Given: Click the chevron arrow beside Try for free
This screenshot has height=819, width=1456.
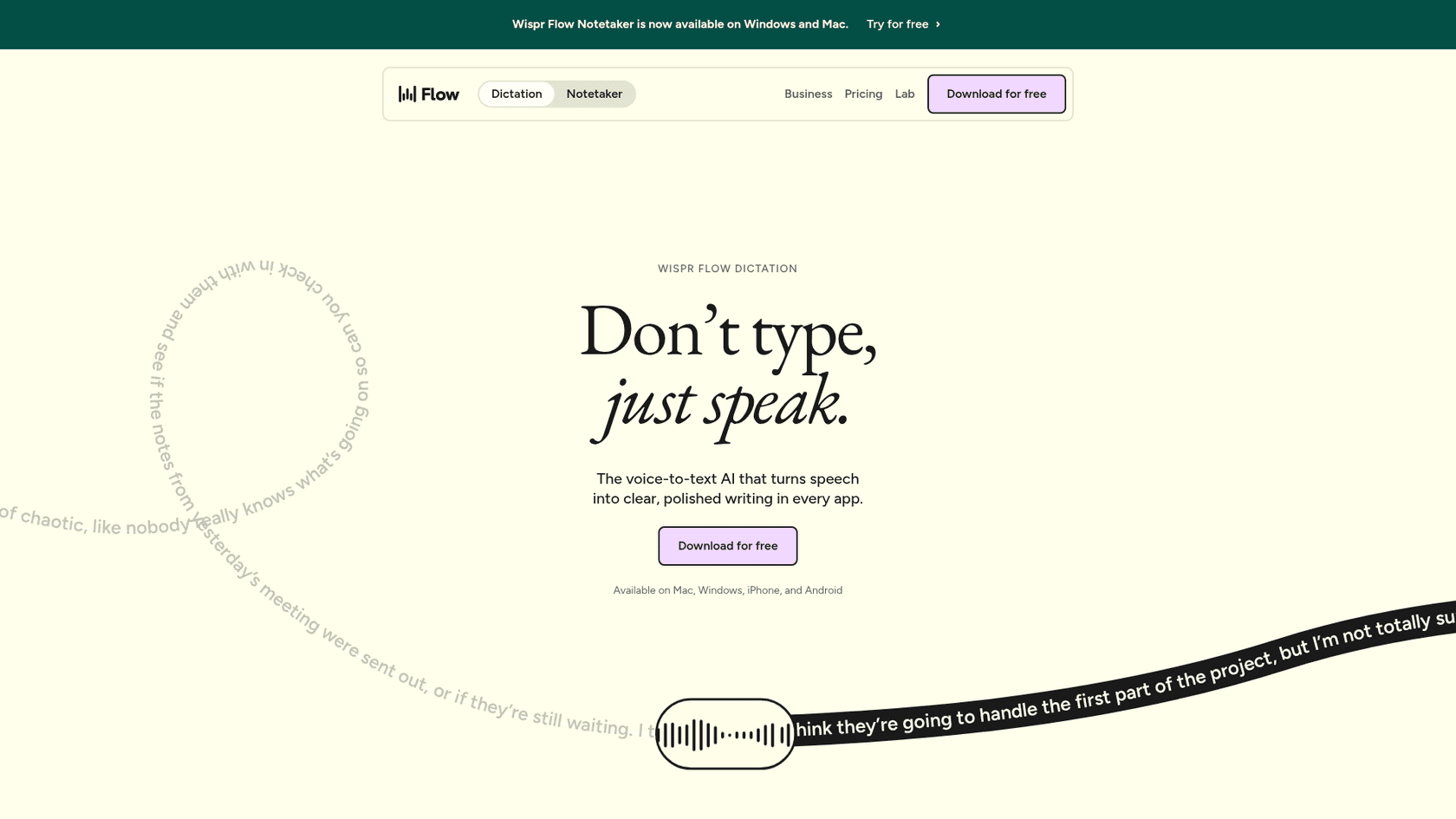Looking at the screenshot, I should [x=938, y=24].
